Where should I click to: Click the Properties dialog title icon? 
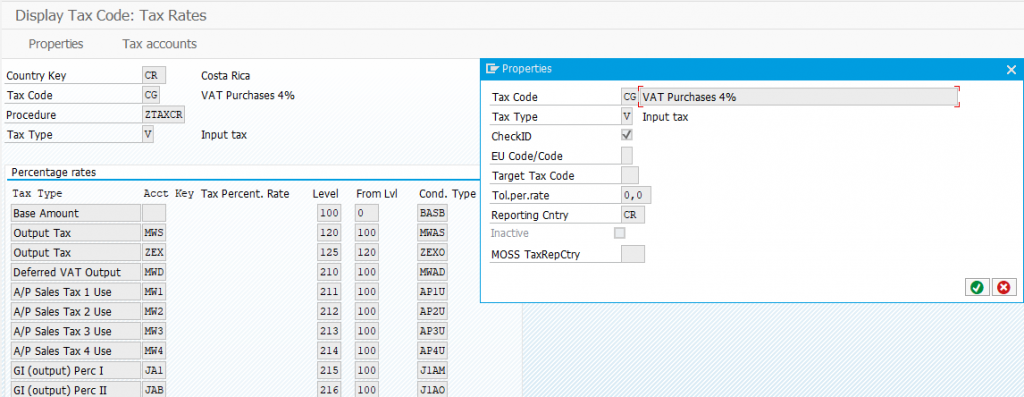coord(492,69)
